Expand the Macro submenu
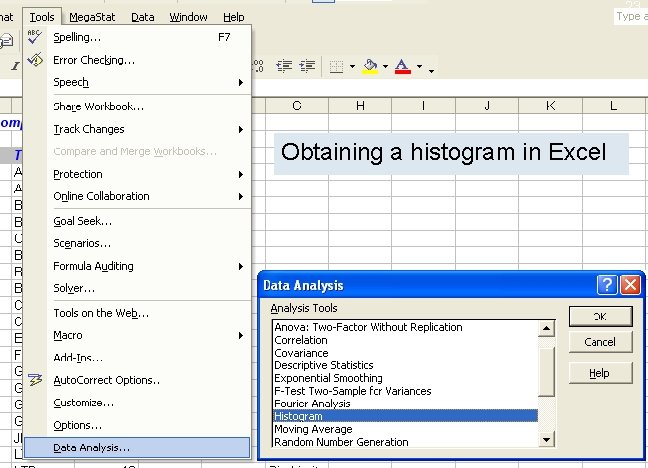The height and width of the screenshot is (468, 648). [x=241, y=335]
